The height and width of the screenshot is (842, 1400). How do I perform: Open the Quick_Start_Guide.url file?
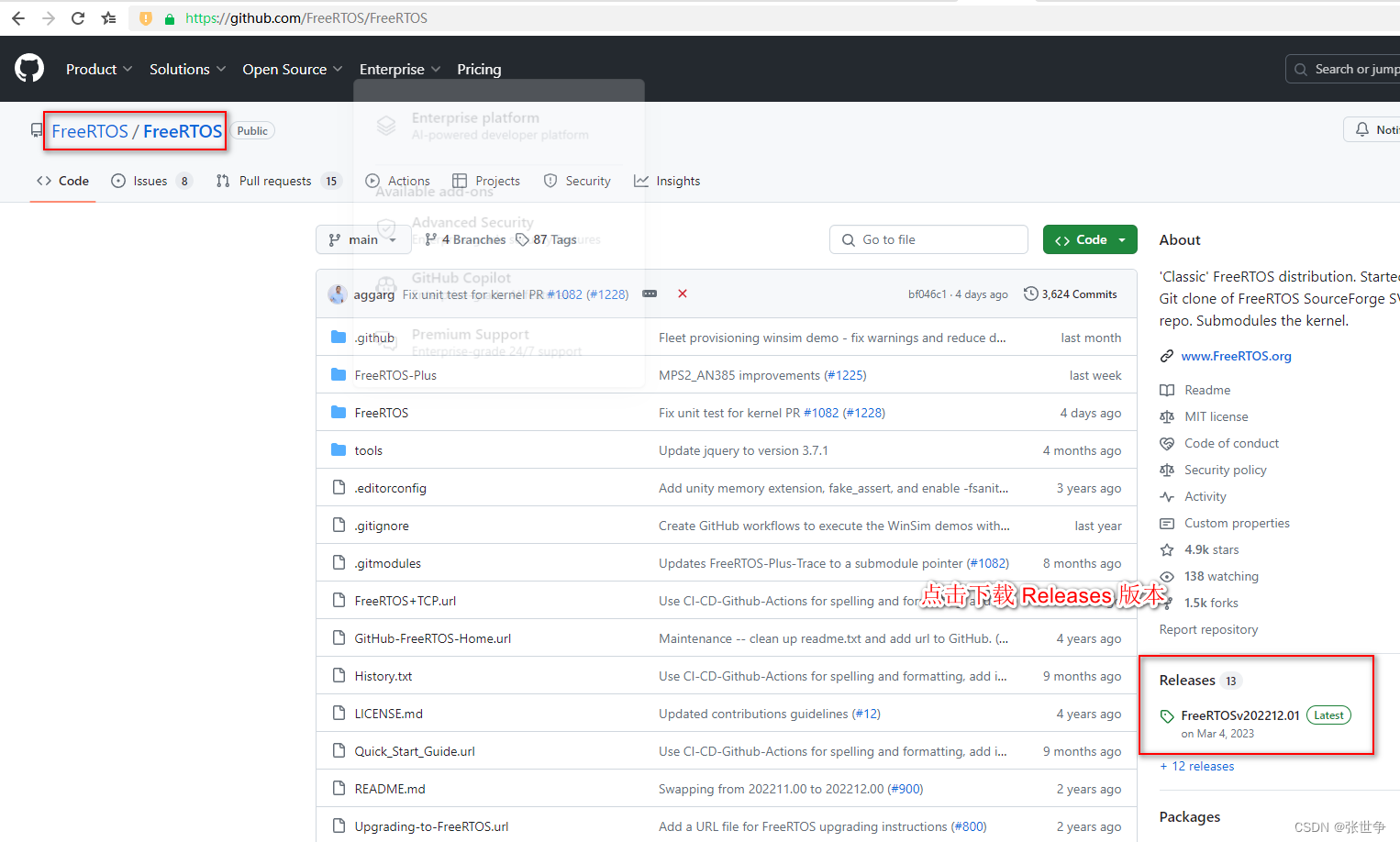coord(415,751)
